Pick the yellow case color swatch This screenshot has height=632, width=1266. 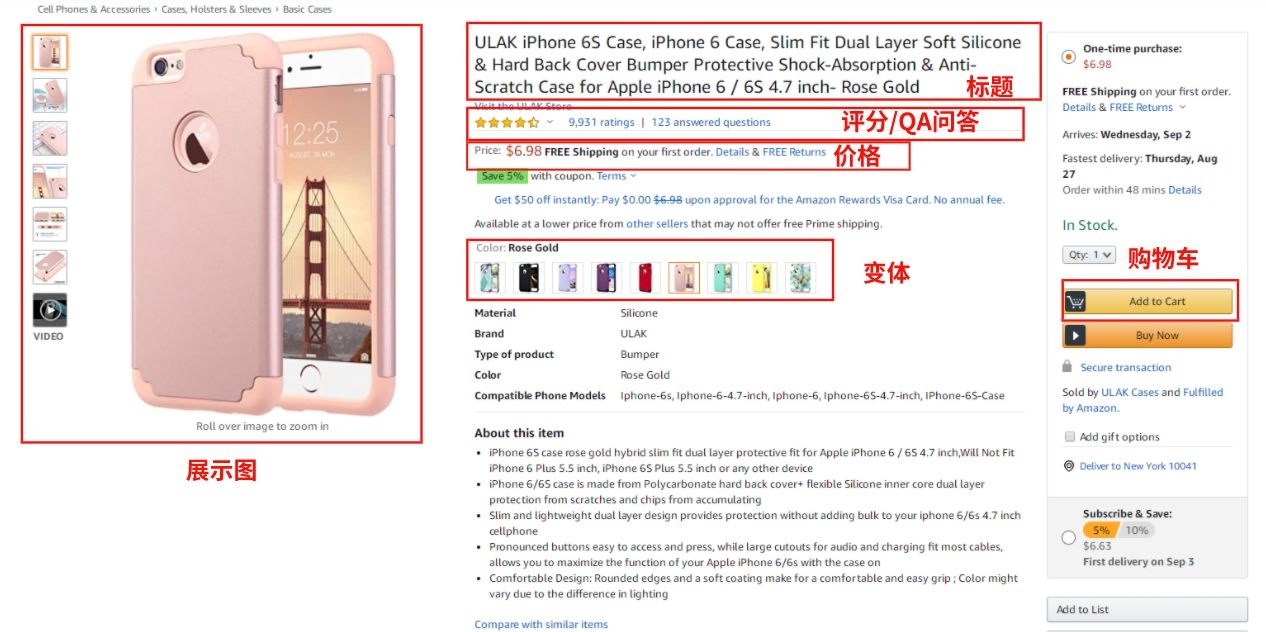click(762, 277)
